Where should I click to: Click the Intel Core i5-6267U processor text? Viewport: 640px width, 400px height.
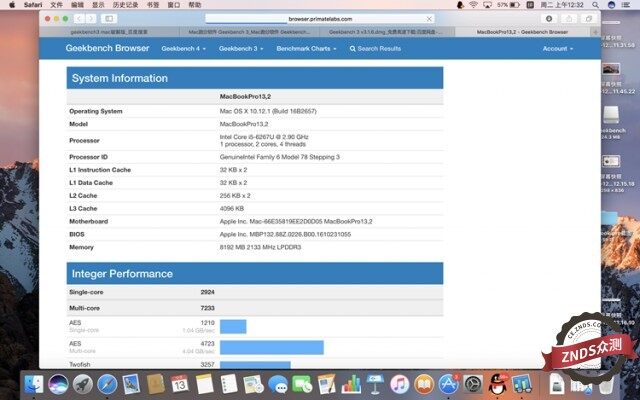264,137
